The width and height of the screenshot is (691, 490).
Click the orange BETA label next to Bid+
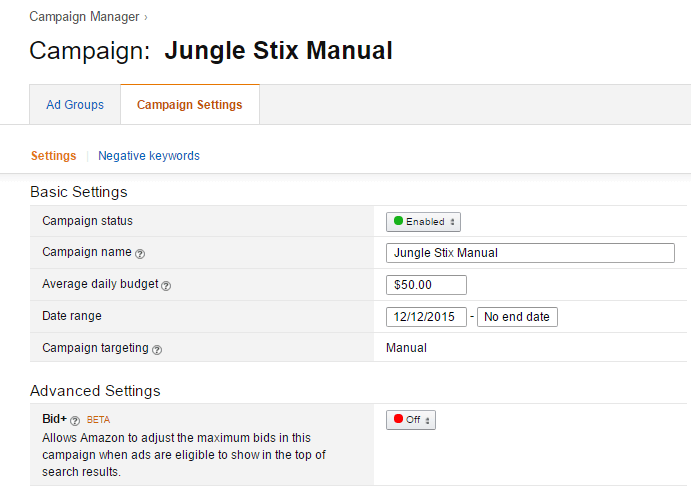(x=99, y=421)
